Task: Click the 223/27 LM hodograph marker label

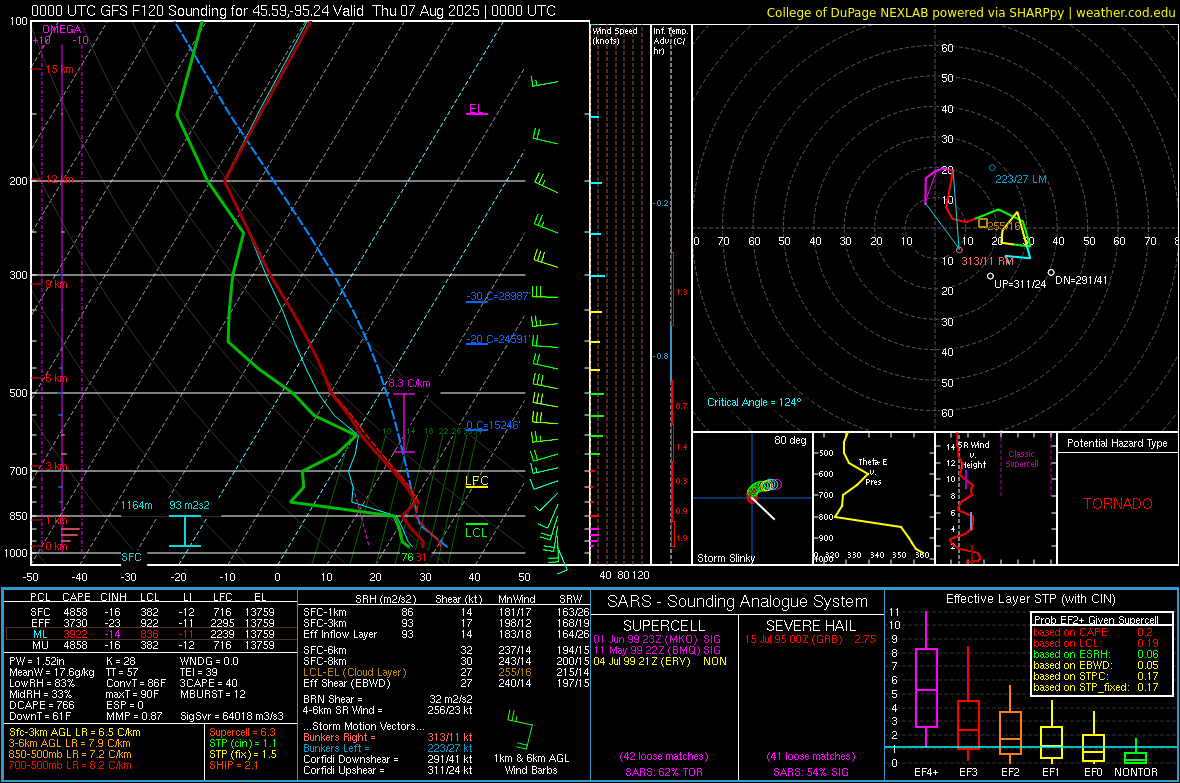Action: click(1021, 179)
